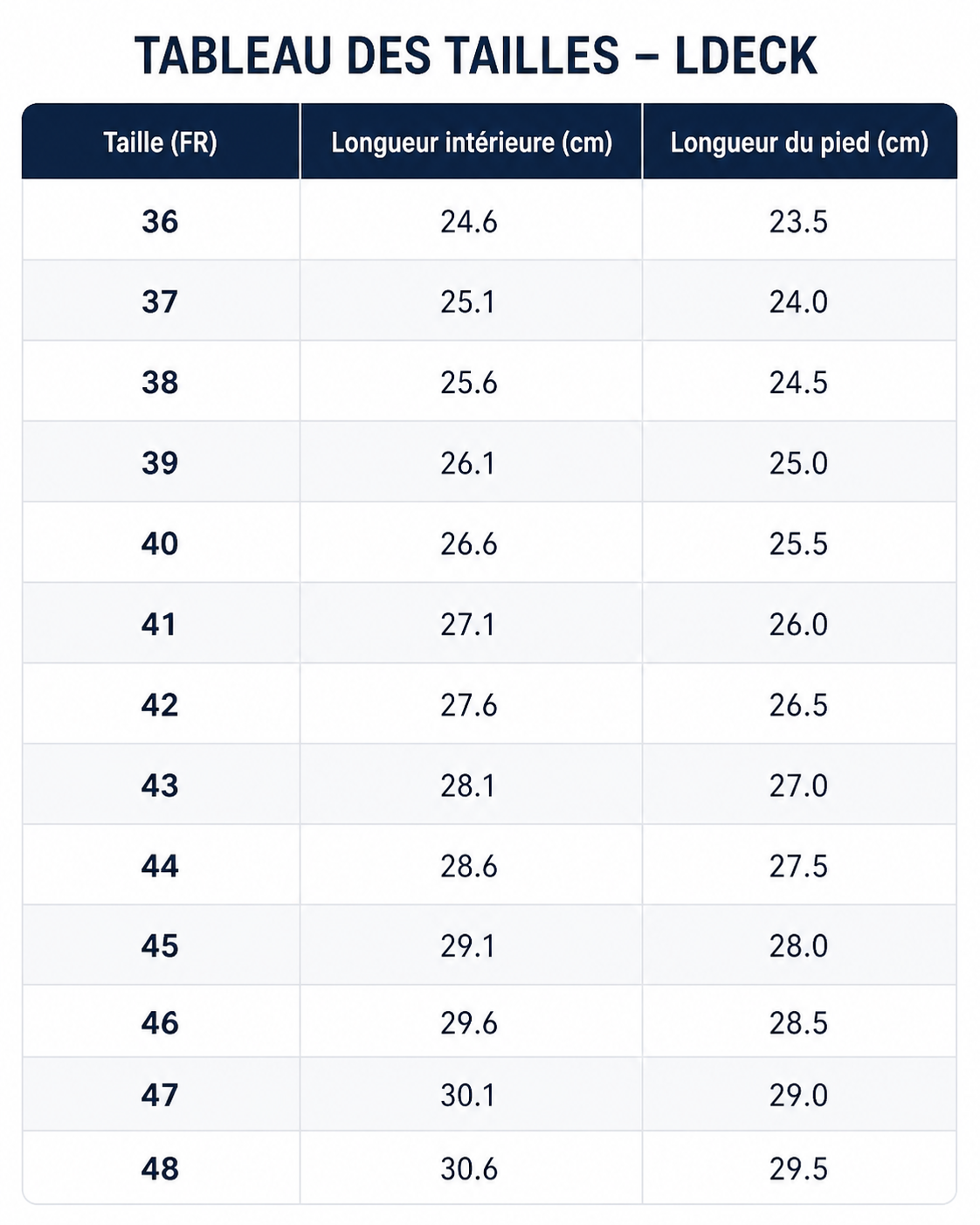980x1225 pixels.
Task: Select interior length 27.6 value
Action: [x=469, y=705]
